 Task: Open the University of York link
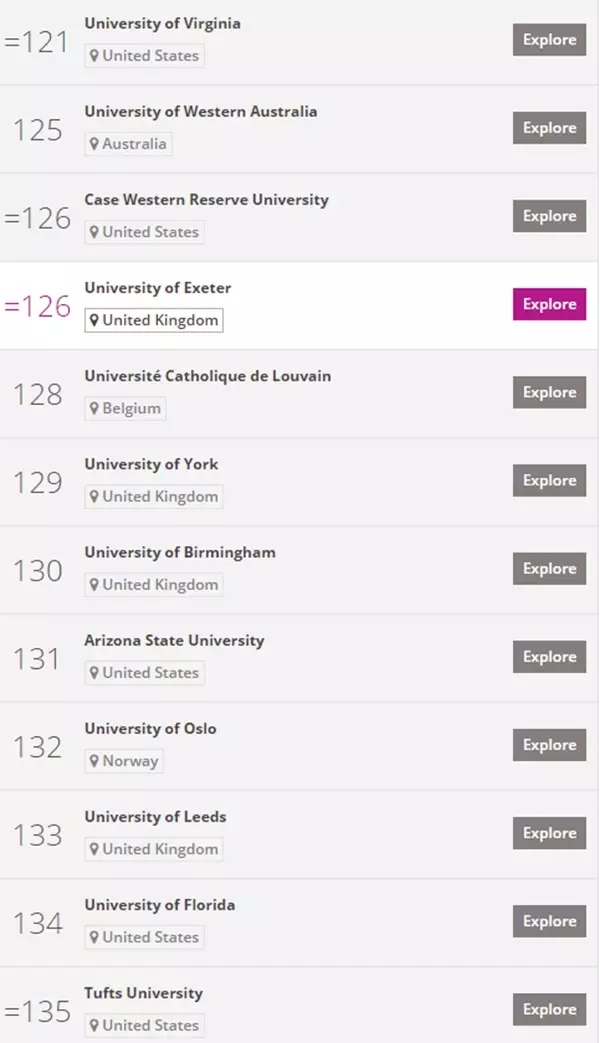tap(151, 464)
